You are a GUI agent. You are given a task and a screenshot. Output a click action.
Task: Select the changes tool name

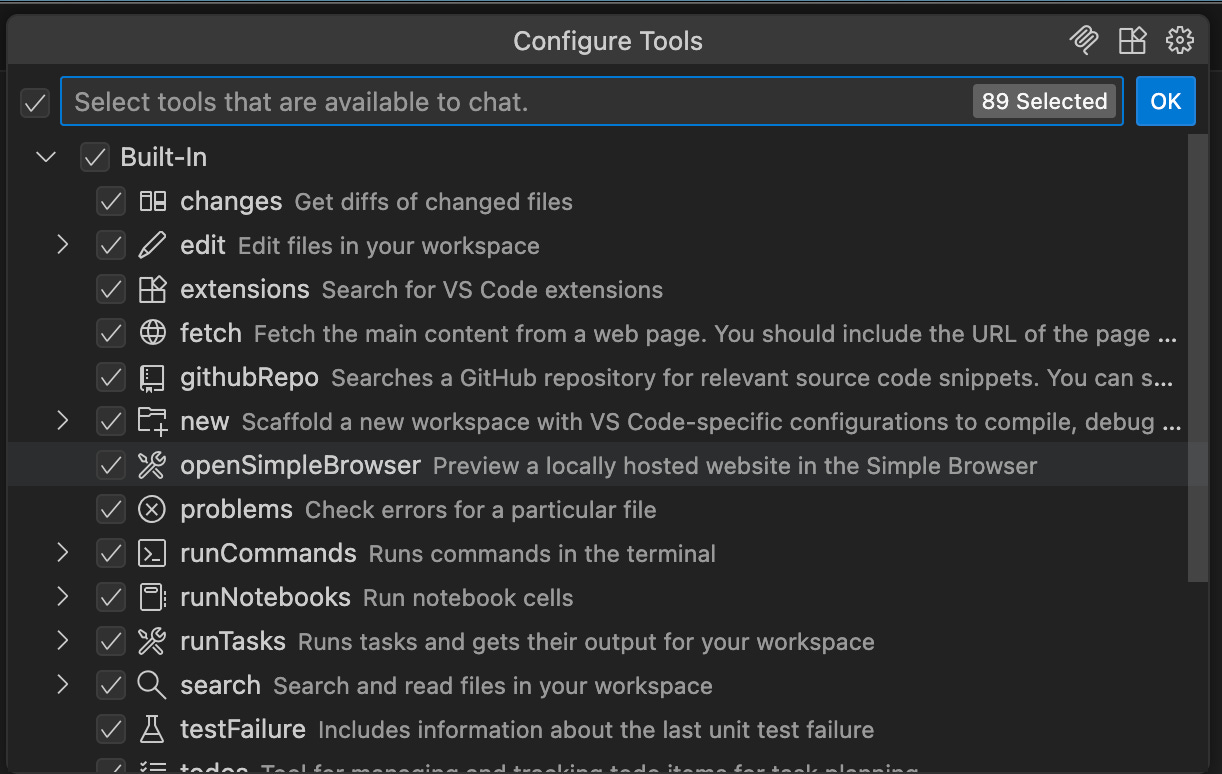pos(231,202)
